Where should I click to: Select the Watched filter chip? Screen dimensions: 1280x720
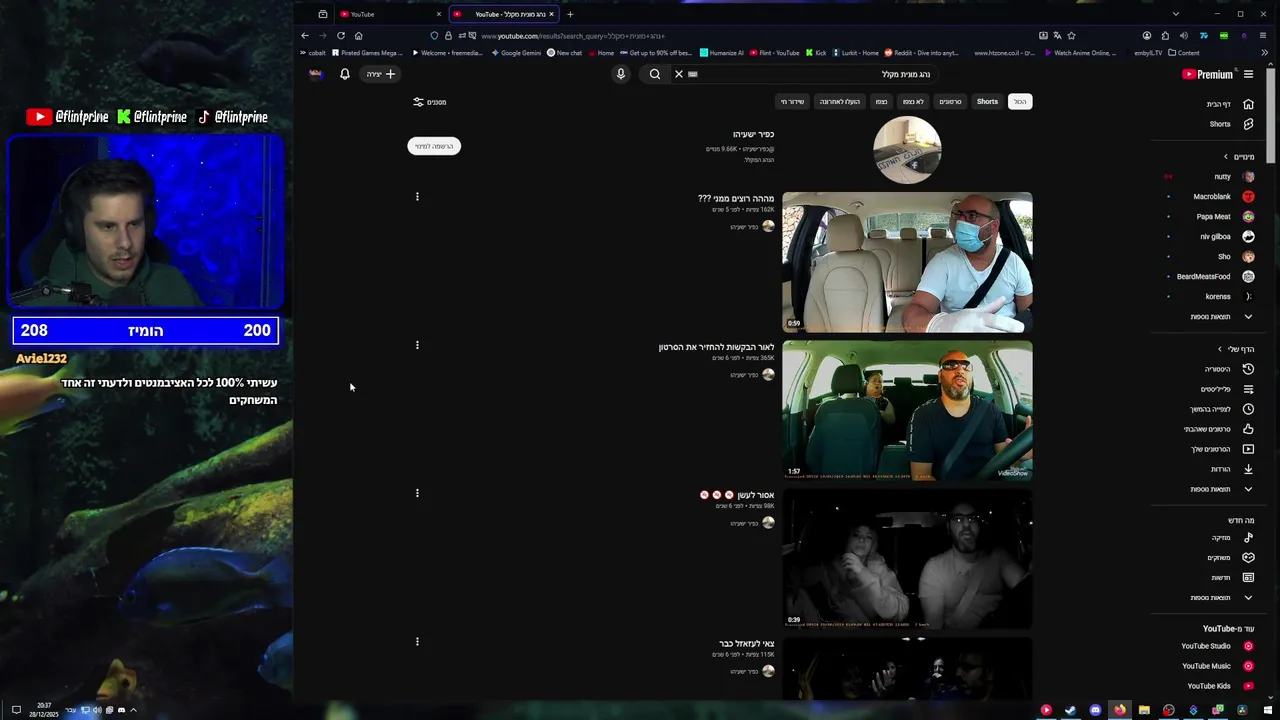(x=881, y=102)
